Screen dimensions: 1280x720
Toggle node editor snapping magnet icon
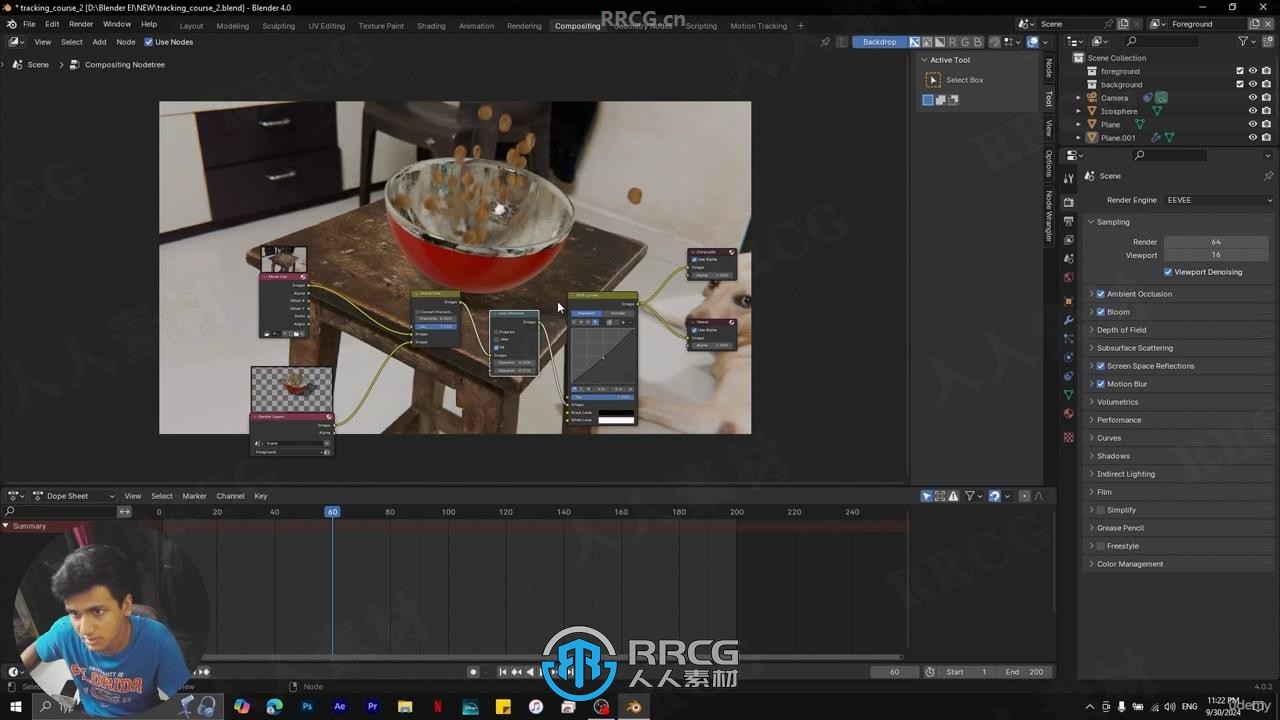pos(995,42)
